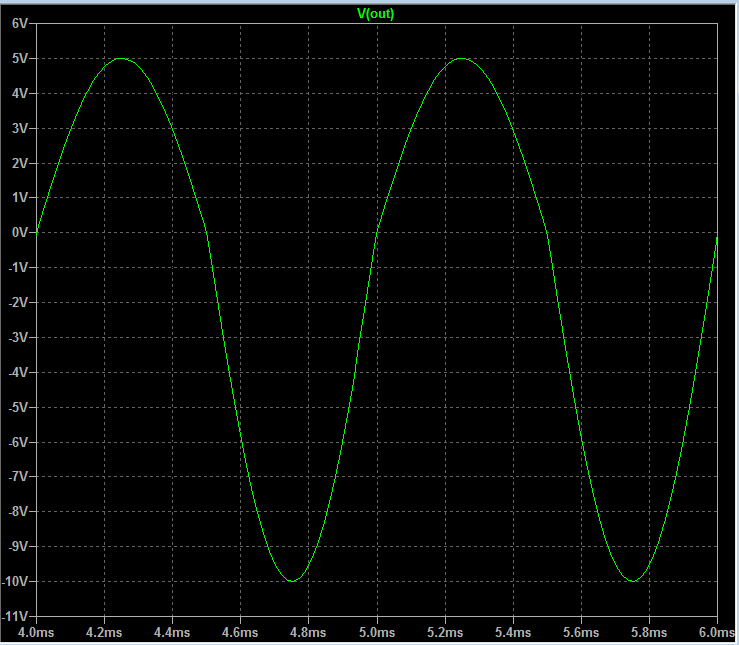The height and width of the screenshot is (645, 739).
Task: Click the waveform's second 5V peak
Action: pyautogui.click(x=462, y=58)
